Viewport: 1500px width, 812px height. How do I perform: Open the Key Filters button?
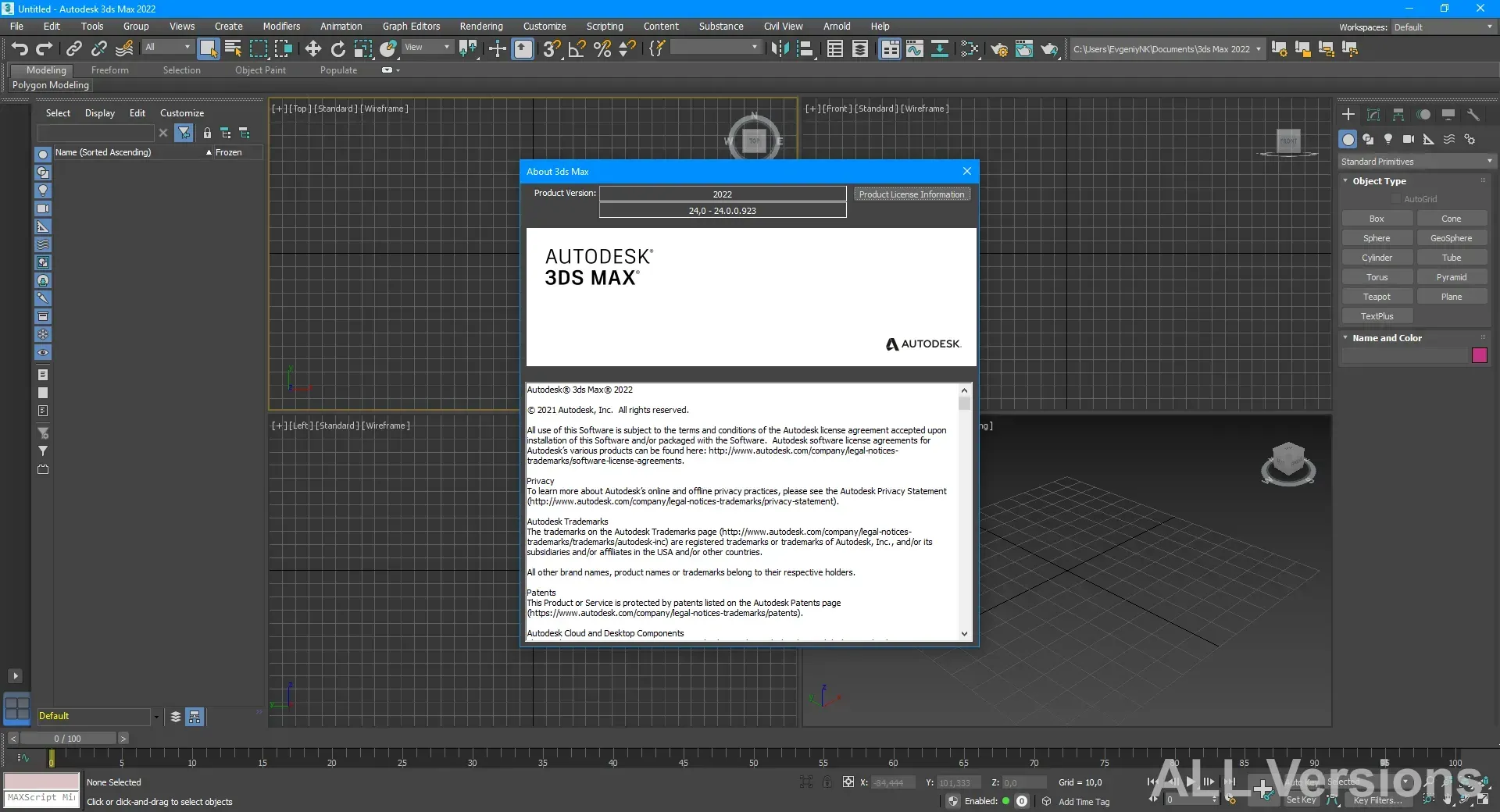[x=1378, y=800]
